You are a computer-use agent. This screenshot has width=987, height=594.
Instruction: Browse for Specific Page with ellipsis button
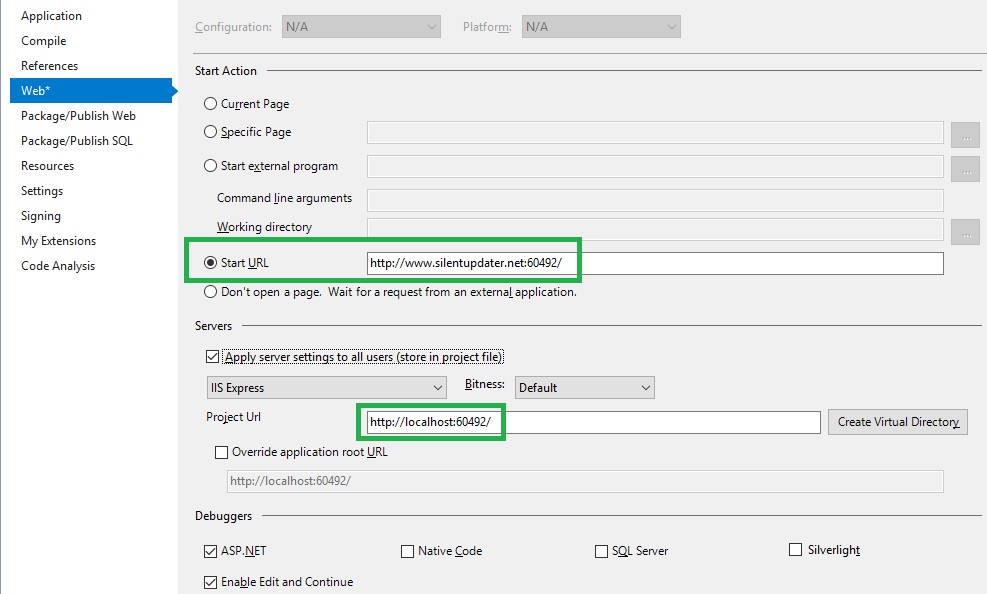pos(966,135)
